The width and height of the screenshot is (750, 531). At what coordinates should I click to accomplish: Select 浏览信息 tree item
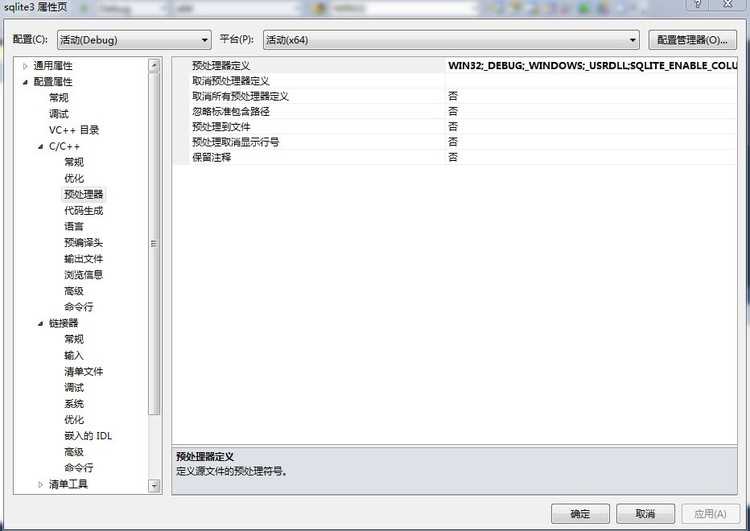click(84, 275)
